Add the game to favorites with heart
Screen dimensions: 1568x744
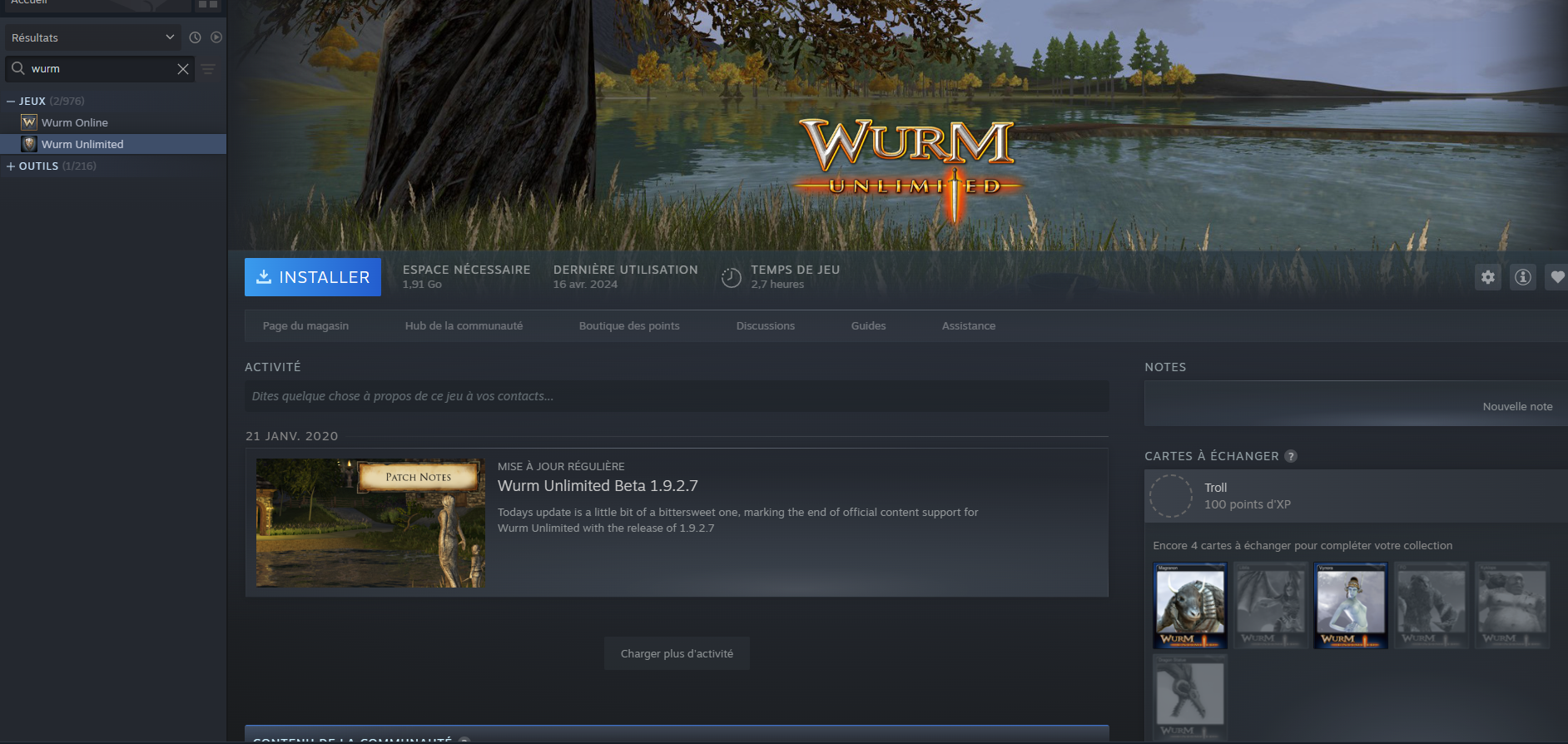point(1557,277)
